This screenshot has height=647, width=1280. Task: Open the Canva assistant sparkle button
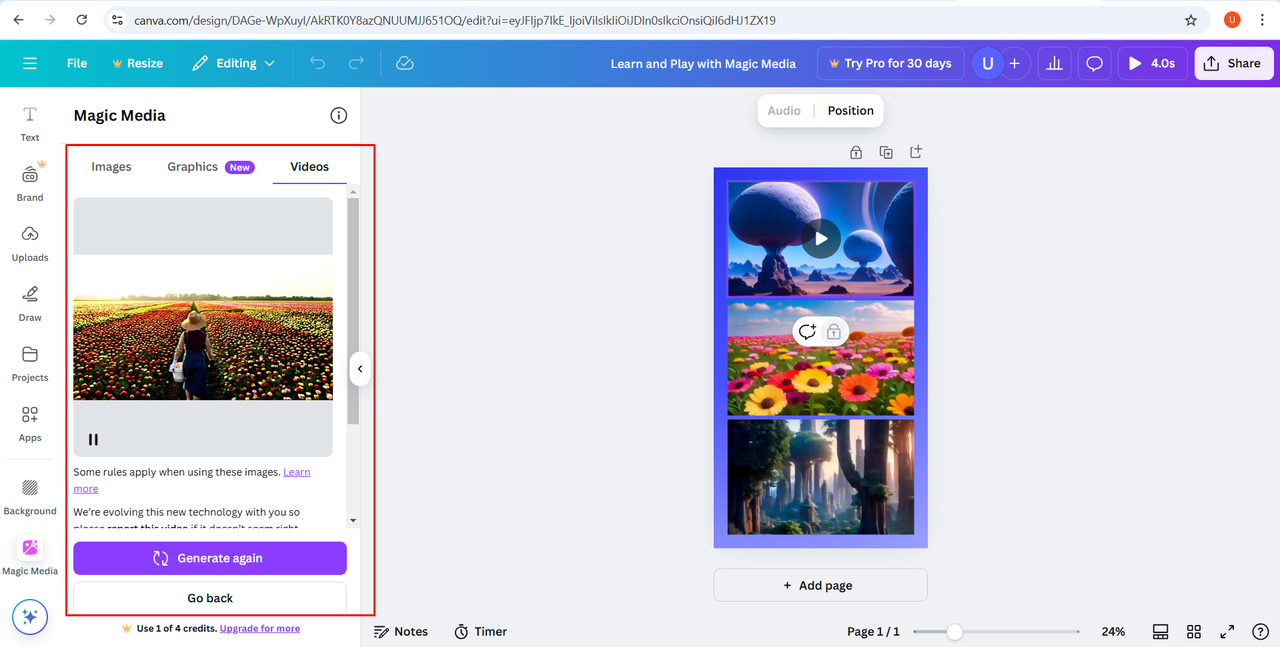pyautogui.click(x=30, y=617)
